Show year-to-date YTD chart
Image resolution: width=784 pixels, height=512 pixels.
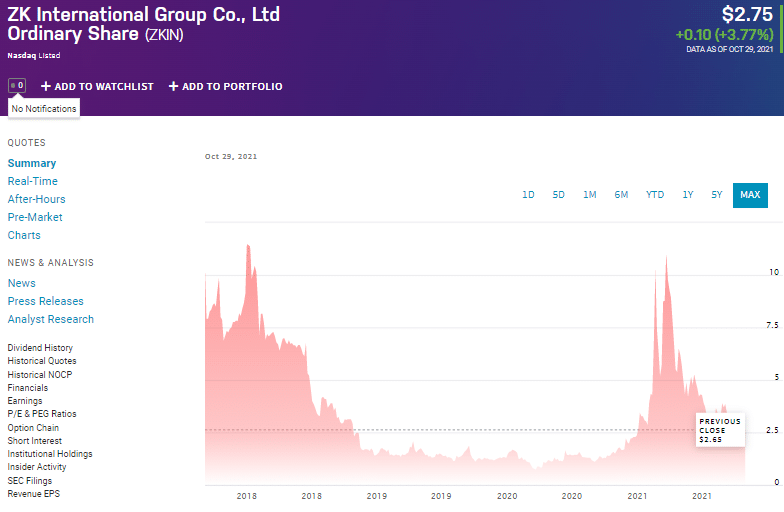(654, 194)
